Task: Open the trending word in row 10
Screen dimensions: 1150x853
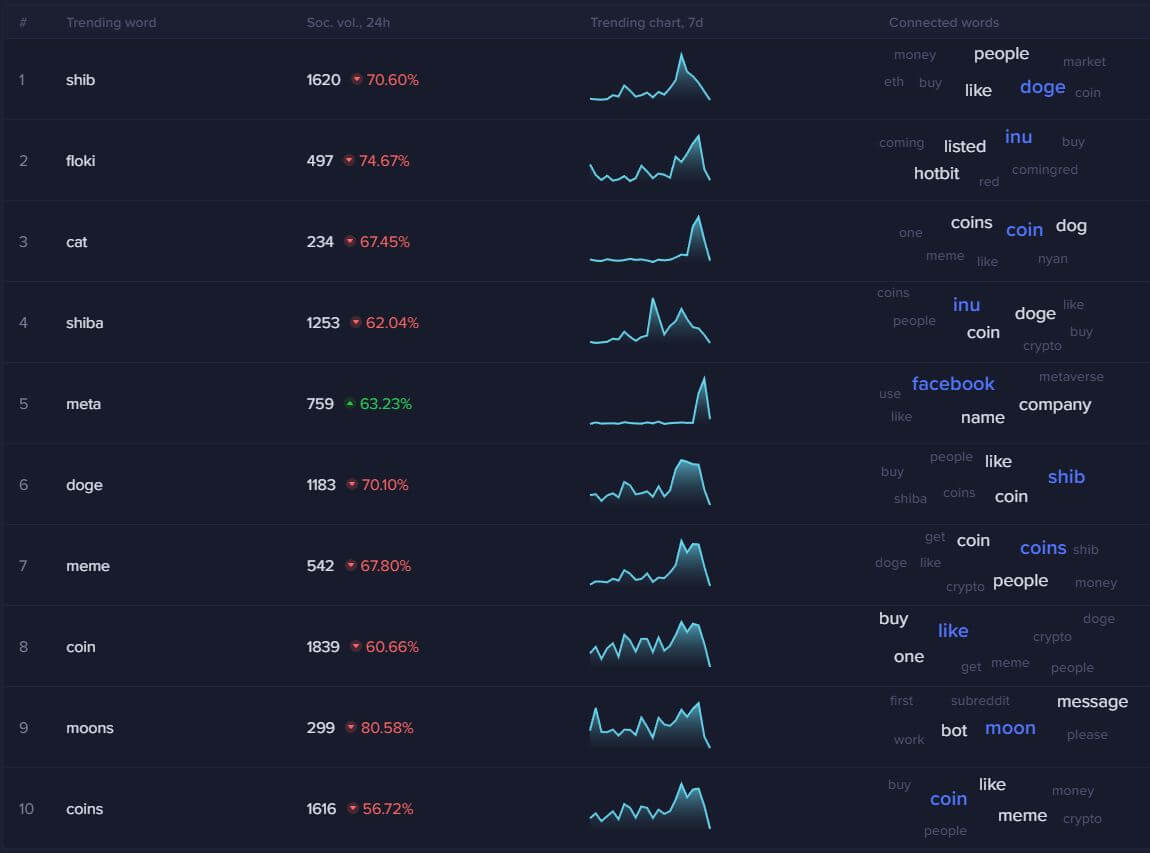Action: click(x=84, y=809)
